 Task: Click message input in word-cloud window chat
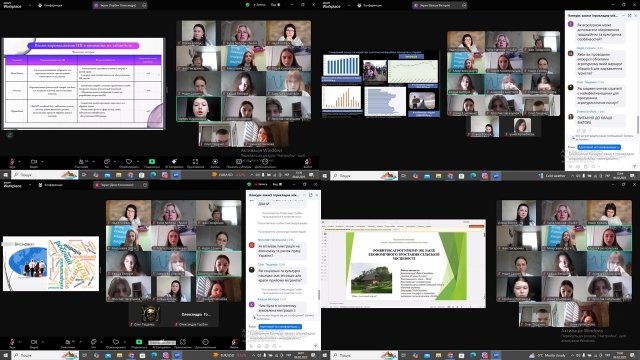pos(282,336)
